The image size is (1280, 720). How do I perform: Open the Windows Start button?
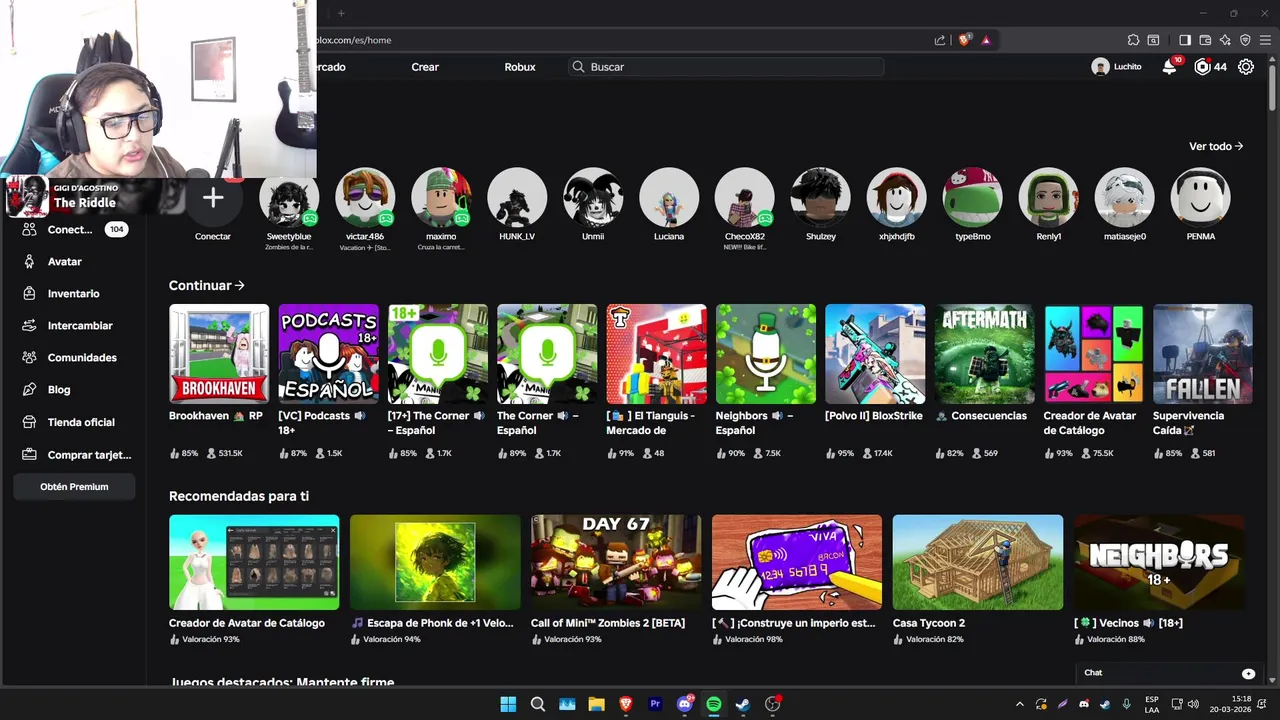pos(508,704)
